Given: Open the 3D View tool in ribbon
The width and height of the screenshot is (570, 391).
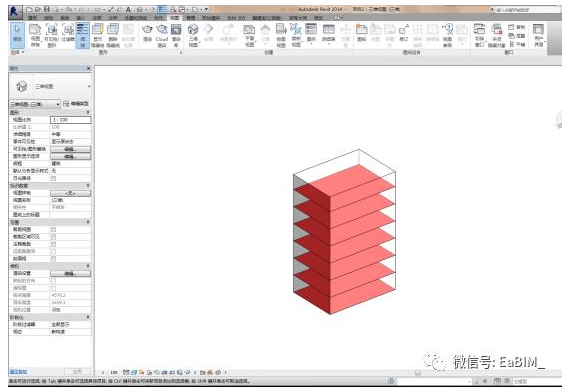Looking at the screenshot, I should click(x=193, y=35).
